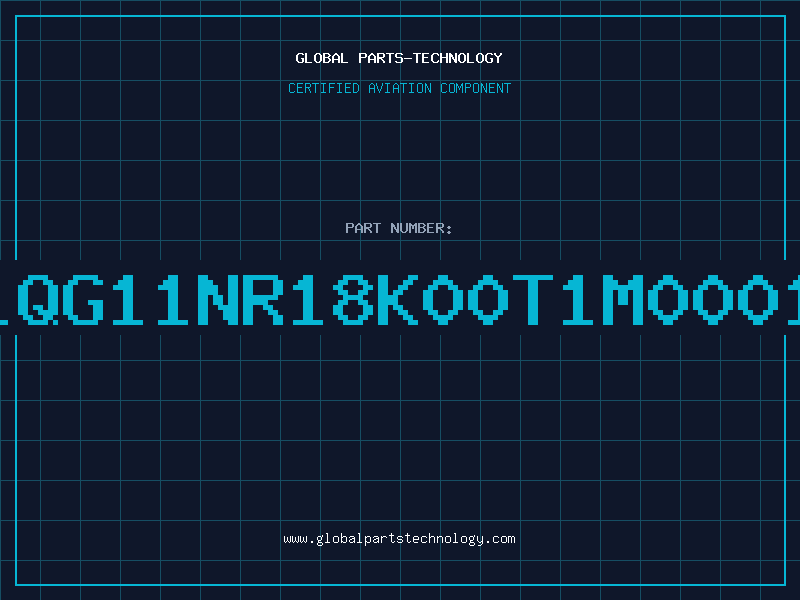Click the word COMPONENT in the subtitle
Viewport: 800px width, 600px height.
[476, 88]
